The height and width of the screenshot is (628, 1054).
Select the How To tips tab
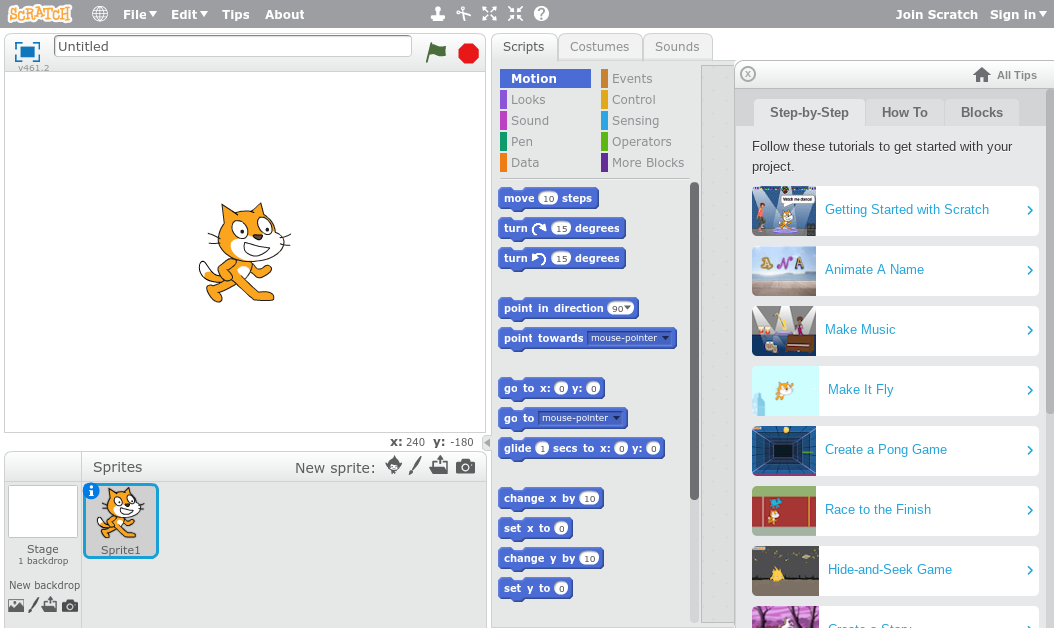pyautogui.click(x=905, y=112)
